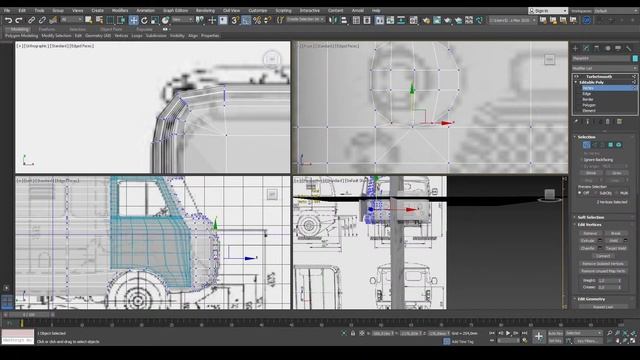640x360 pixels.
Task: Select the SubObj preview selection radio
Action: (x=596, y=193)
